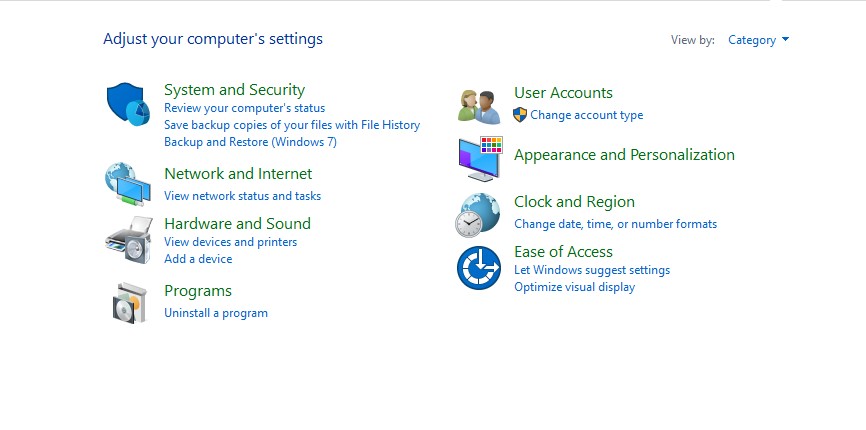This screenshot has height=430, width=866.
Task: Click the Clock and Region globe icon
Action: coord(478,215)
